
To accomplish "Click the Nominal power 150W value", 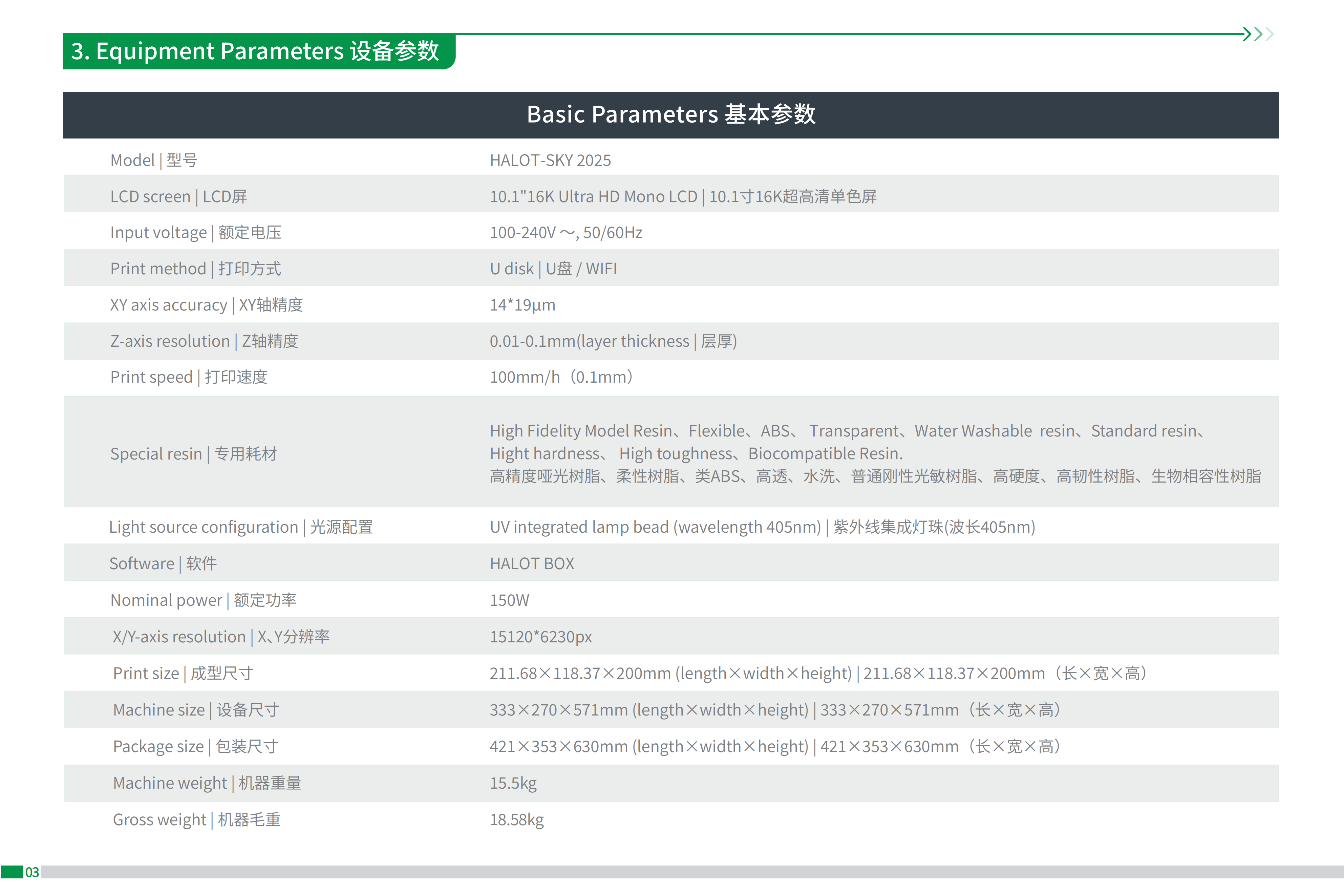I will (x=509, y=600).
